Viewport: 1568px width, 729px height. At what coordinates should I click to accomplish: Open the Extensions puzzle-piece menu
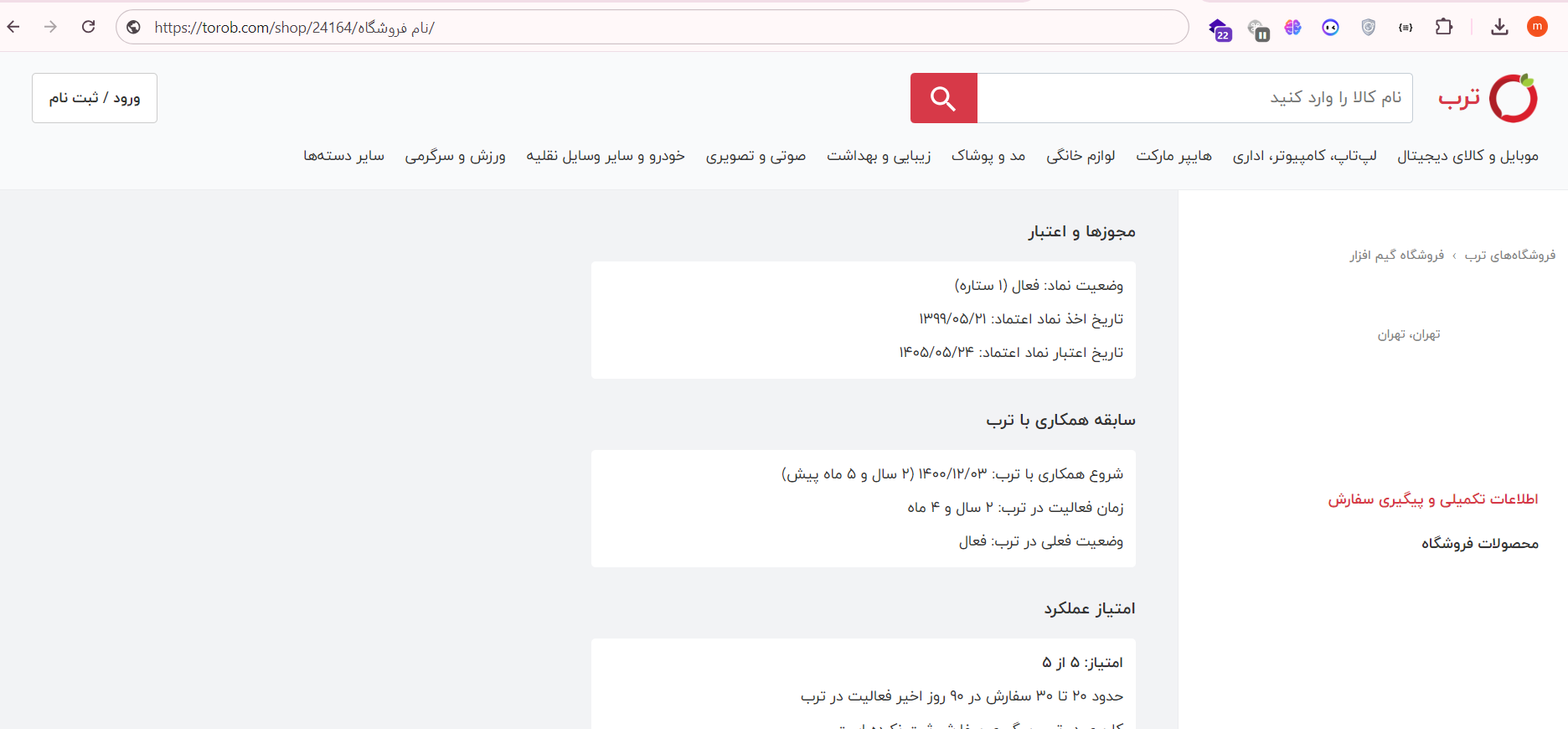(1444, 27)
